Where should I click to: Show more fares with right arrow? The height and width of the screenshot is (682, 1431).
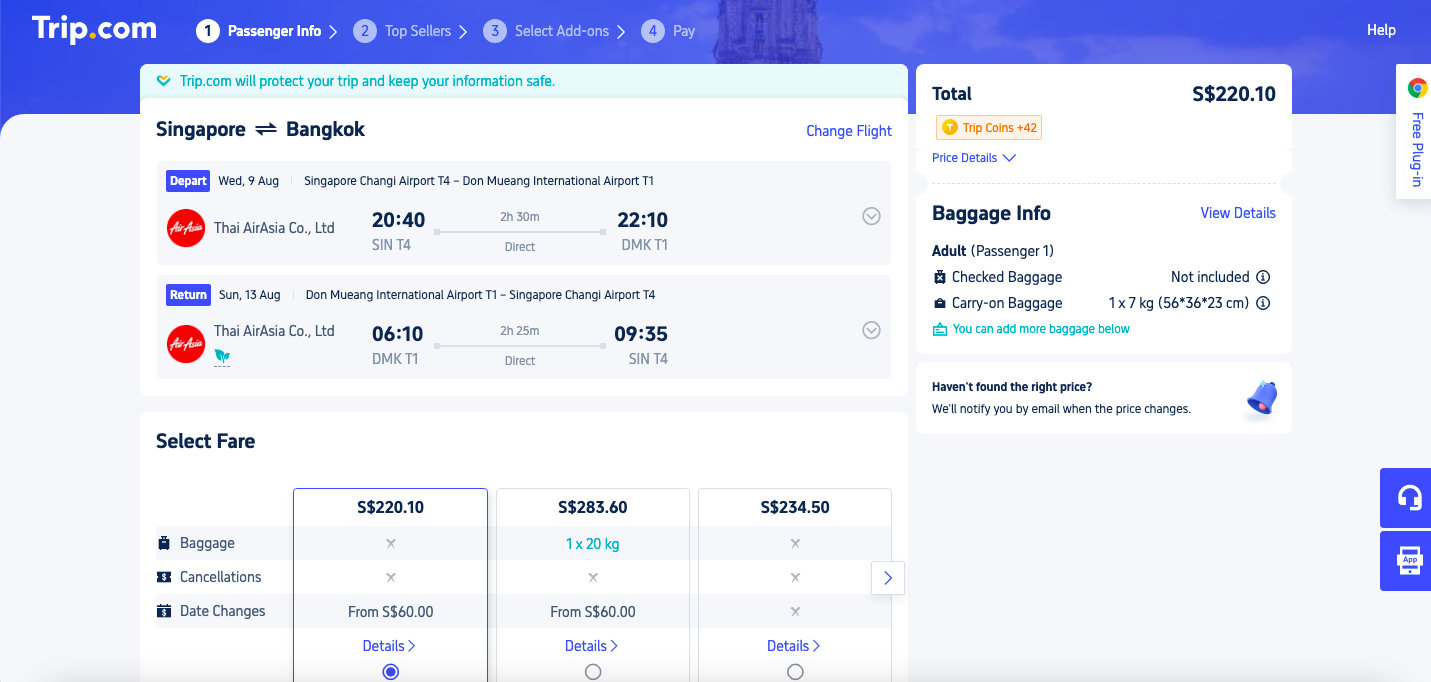(888, 578)
